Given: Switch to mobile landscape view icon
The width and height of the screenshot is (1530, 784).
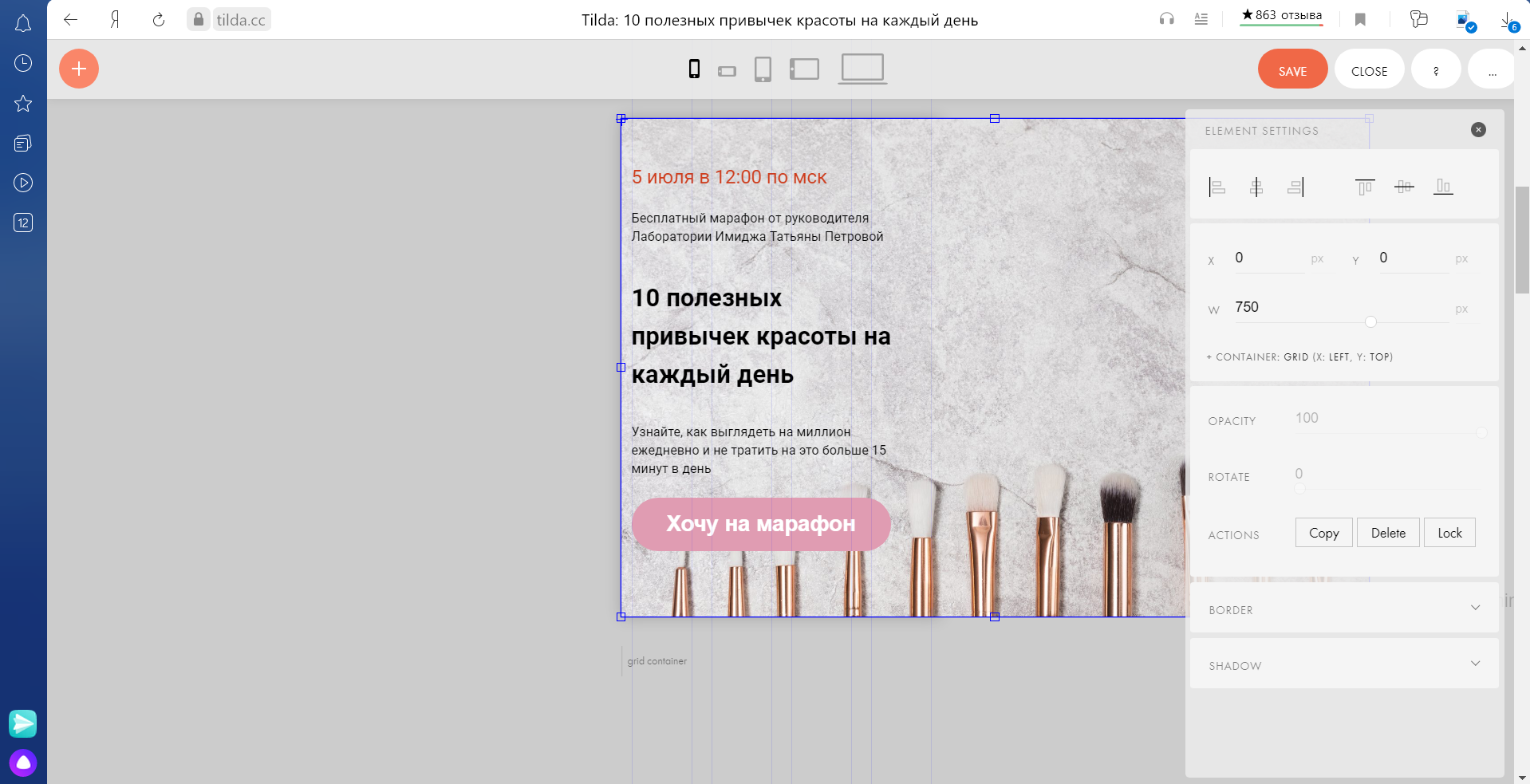Looking at the screenshot, I should pyautogui.click(x=727, y=71).
